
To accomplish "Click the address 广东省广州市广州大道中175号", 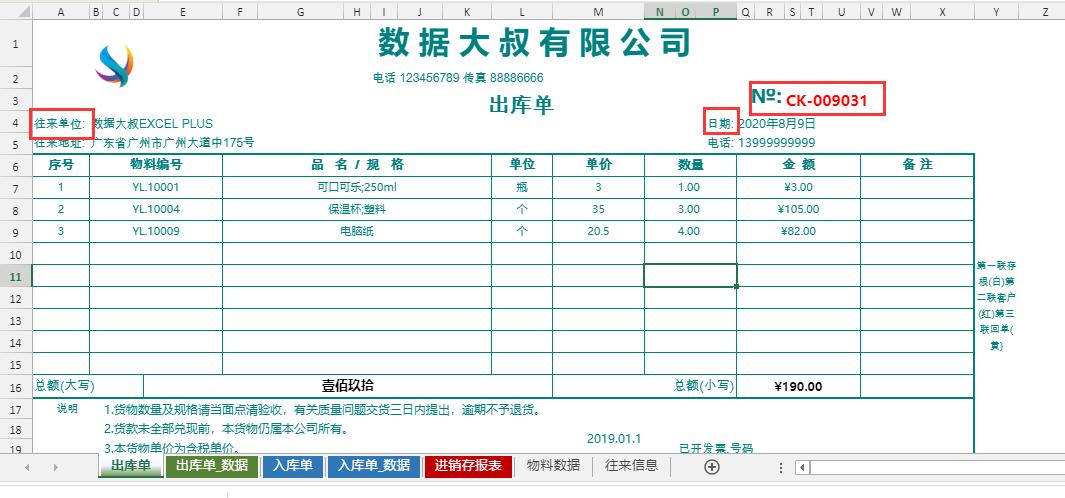I will coord(173,143).
